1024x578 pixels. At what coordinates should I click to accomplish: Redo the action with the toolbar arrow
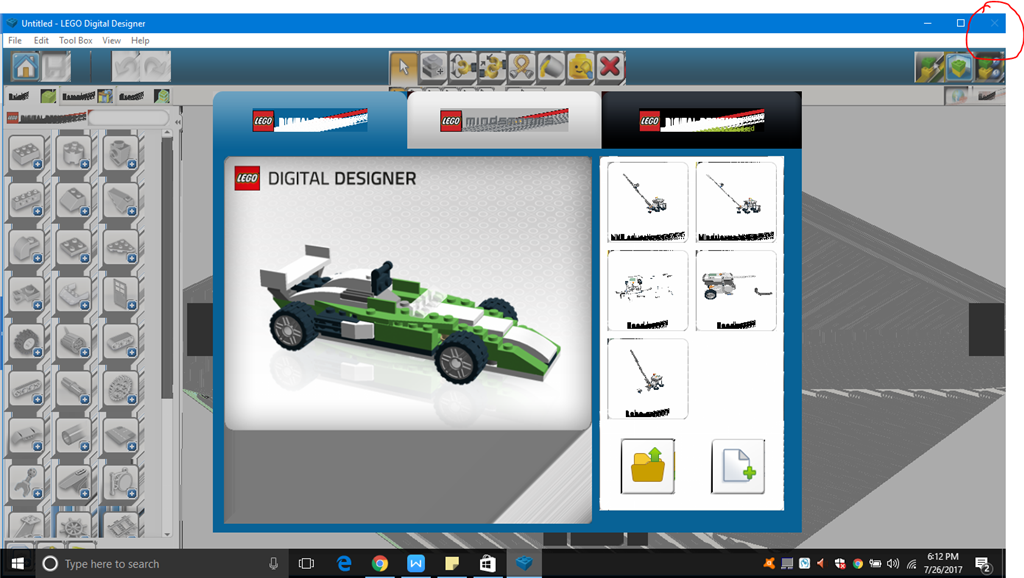tap(156, 67)
